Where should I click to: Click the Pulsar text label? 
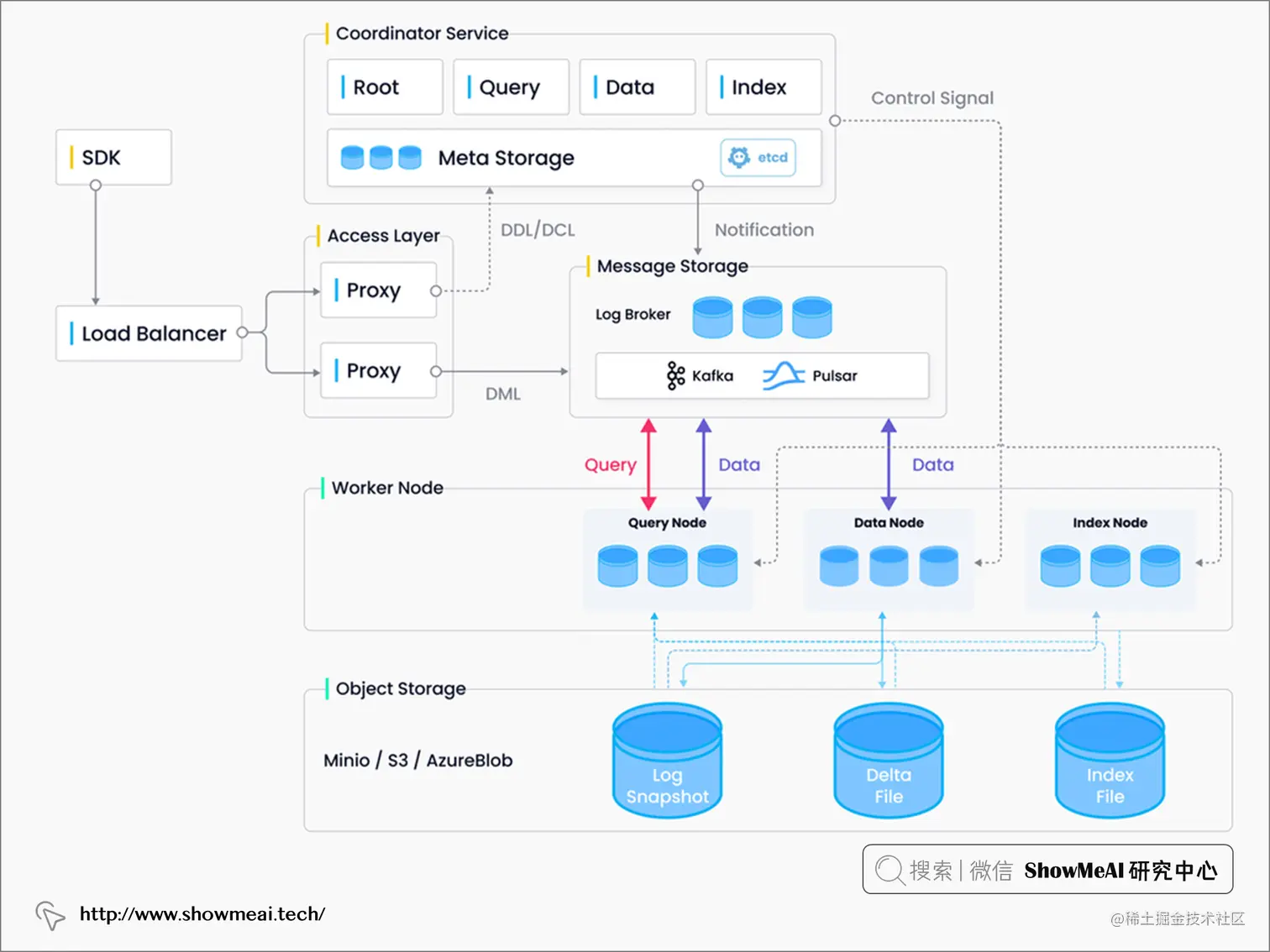coord(835,376)
